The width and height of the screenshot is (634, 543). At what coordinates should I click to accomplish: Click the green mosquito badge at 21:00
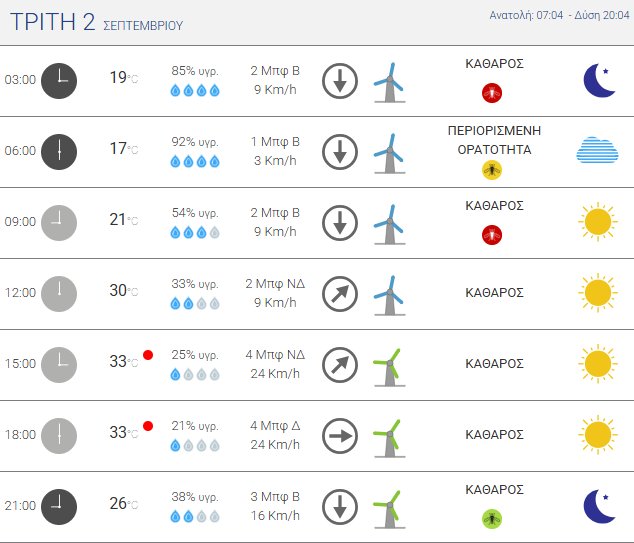coord(491,518)
